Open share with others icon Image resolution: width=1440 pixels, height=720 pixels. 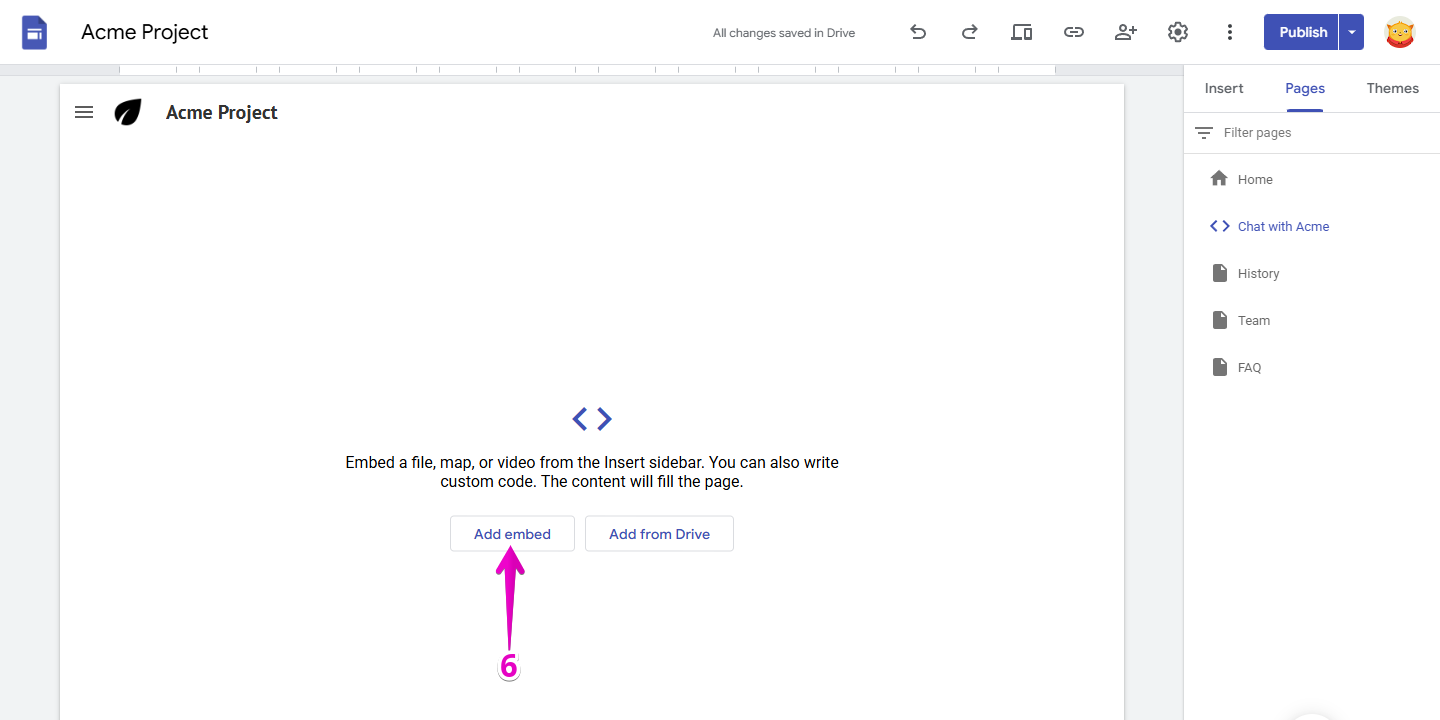pyautogui.click(x=1126, y=32)
